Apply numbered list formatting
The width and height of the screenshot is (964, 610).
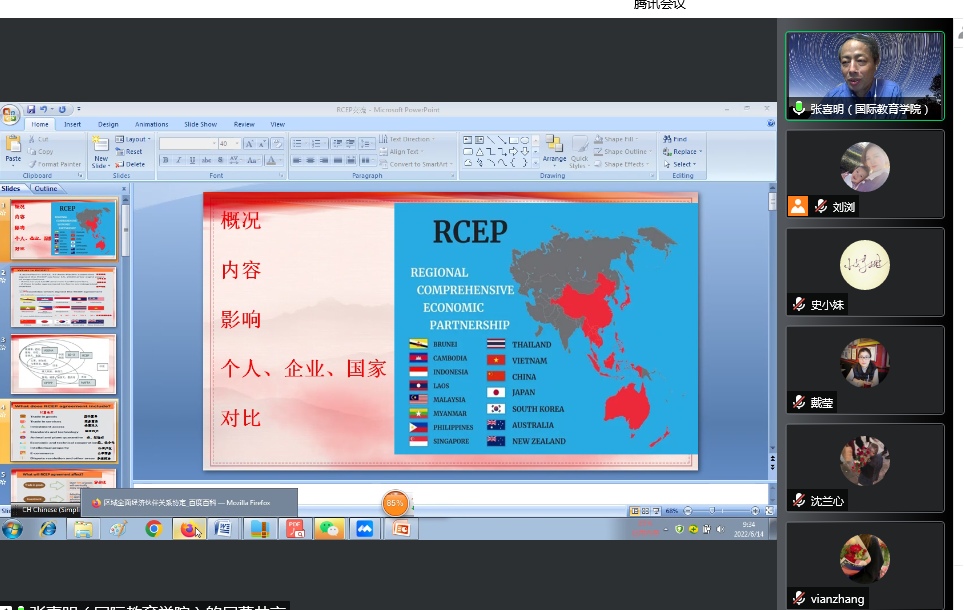tap(317, 144)
